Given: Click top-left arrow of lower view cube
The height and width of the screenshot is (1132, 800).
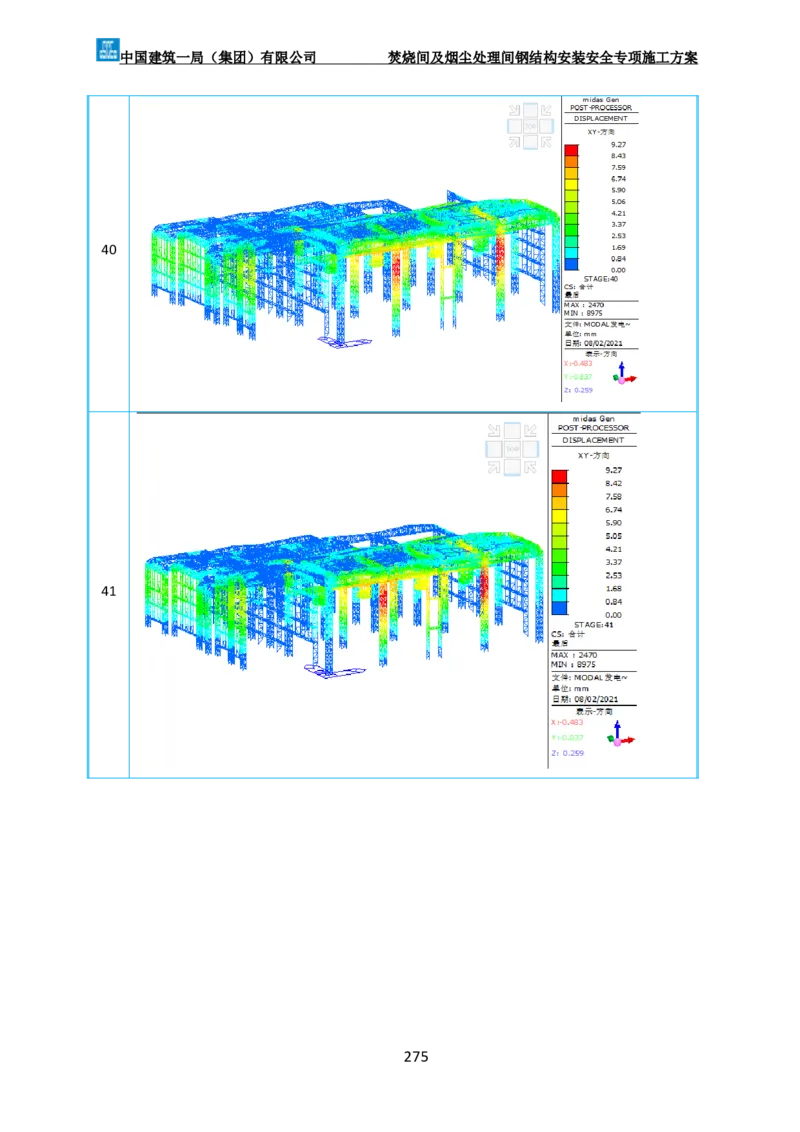Looking at the screenshot, I should [x=494, y=431].
